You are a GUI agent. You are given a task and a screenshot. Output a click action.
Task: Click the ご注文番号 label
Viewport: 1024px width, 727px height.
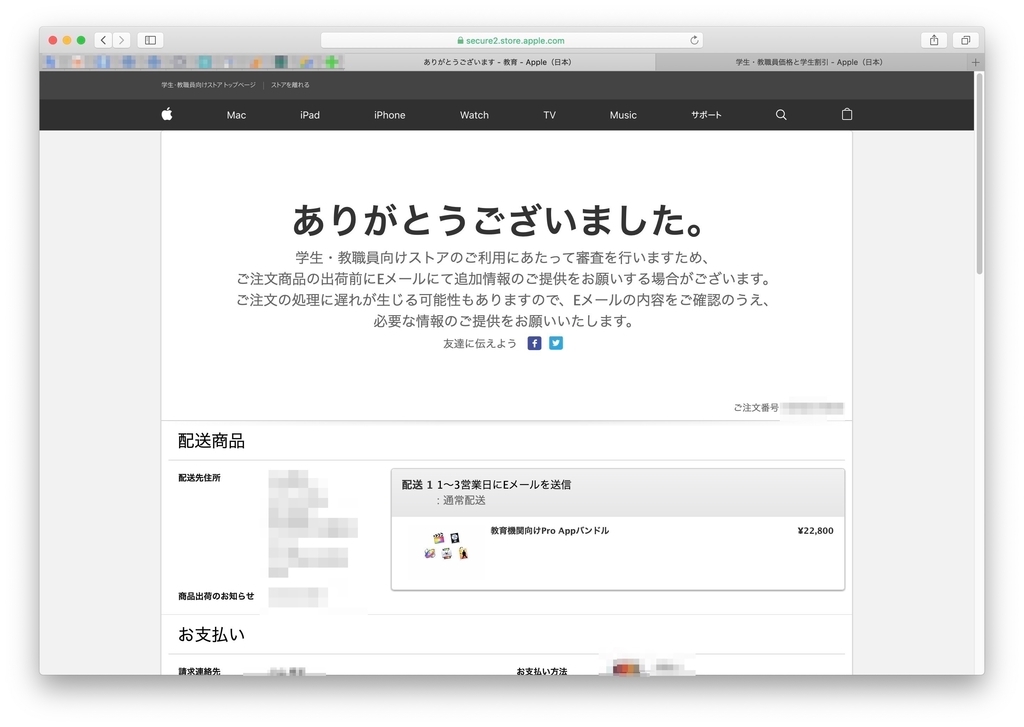click(x=756, y=408)
